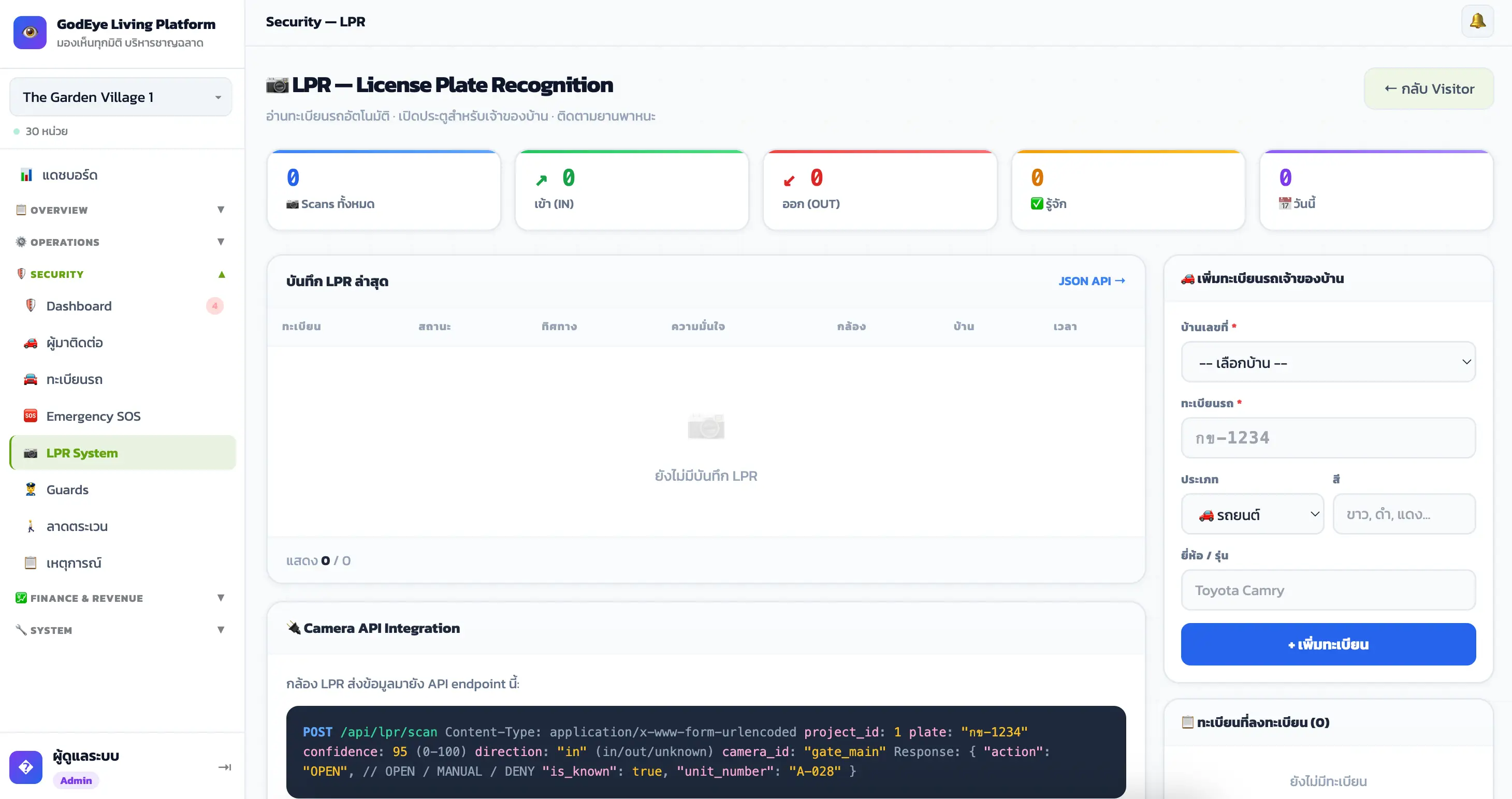Image resolution: width=1512 pixels, height=799 pixels.
Task: Open the เหตุการณ์ clipboard icon item
Action: point(31,563)
